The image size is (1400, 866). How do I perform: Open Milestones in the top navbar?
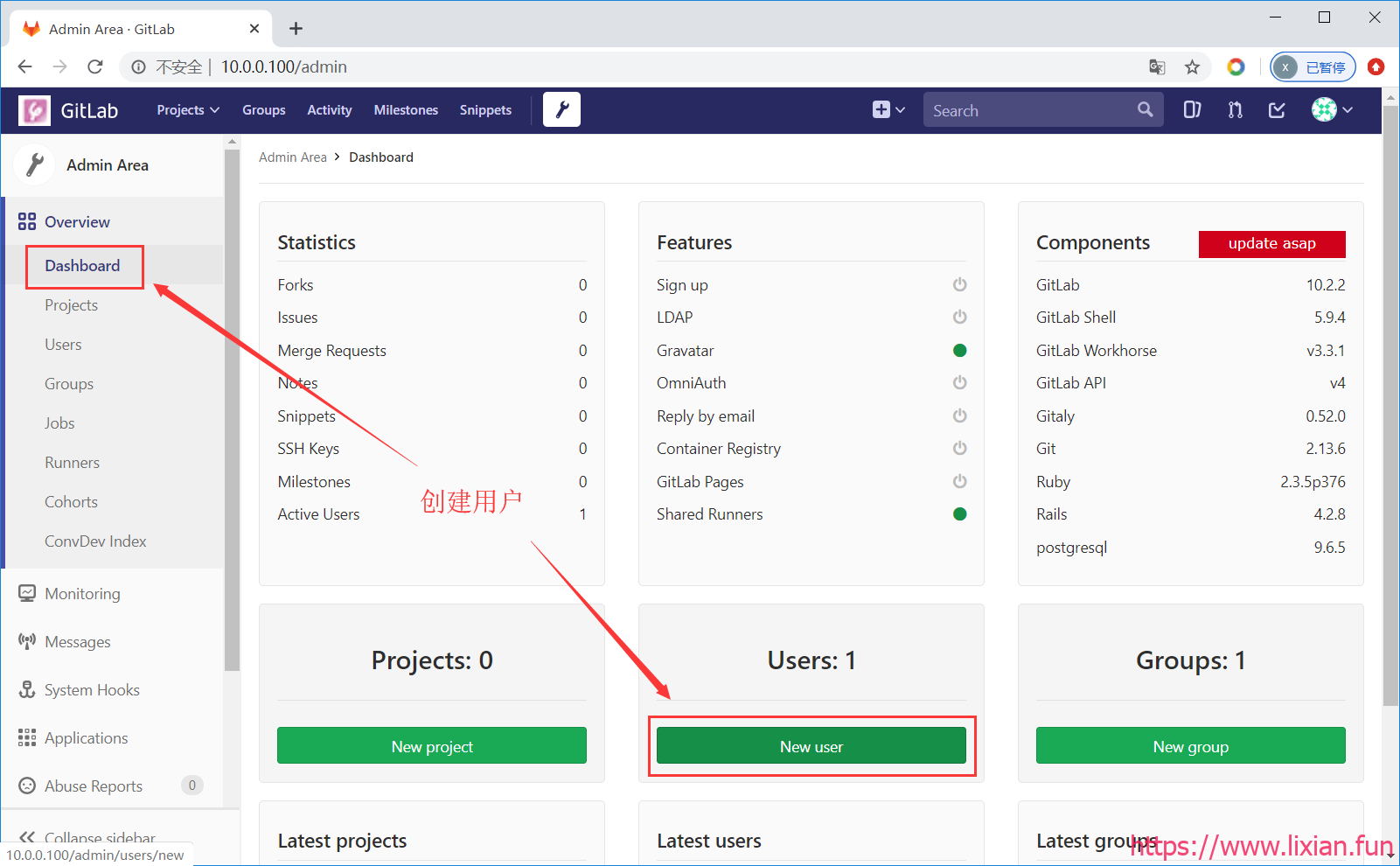coord(406,110)
